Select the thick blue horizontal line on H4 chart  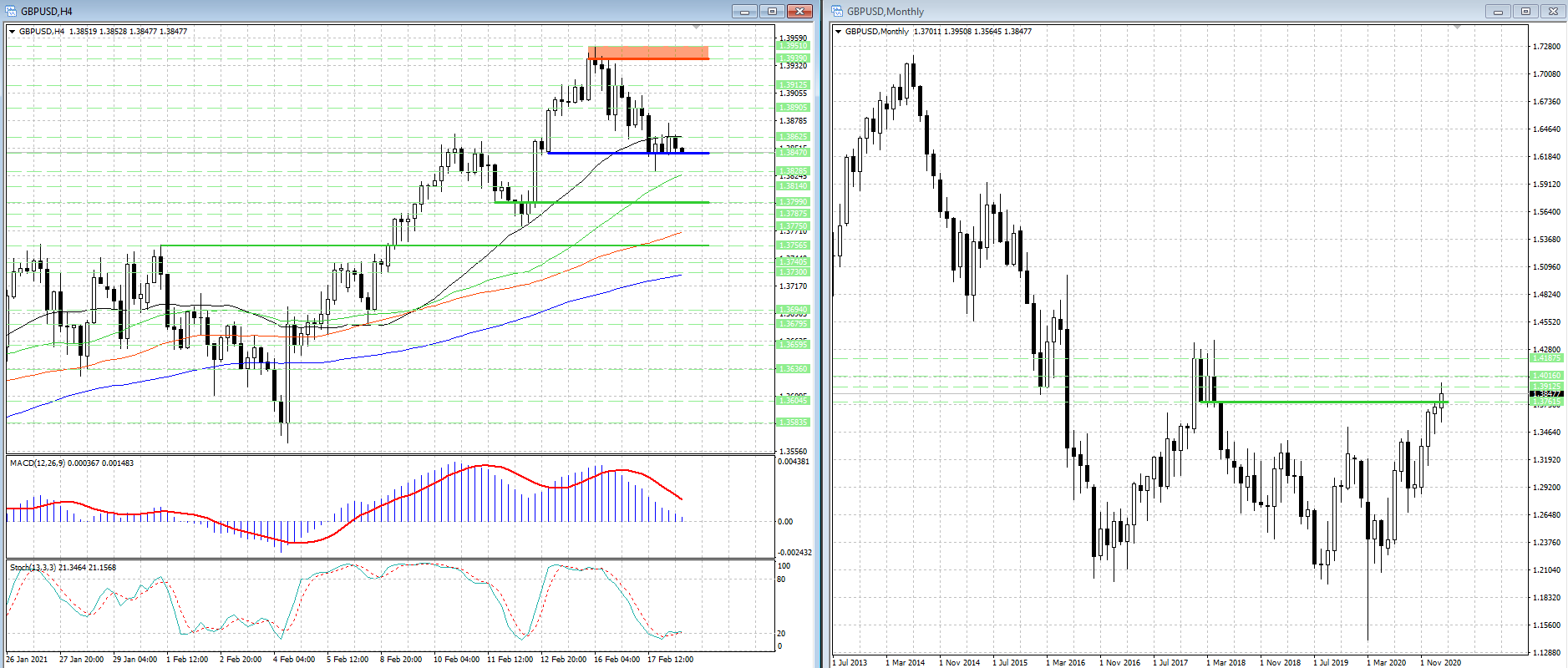coord(628,153)
